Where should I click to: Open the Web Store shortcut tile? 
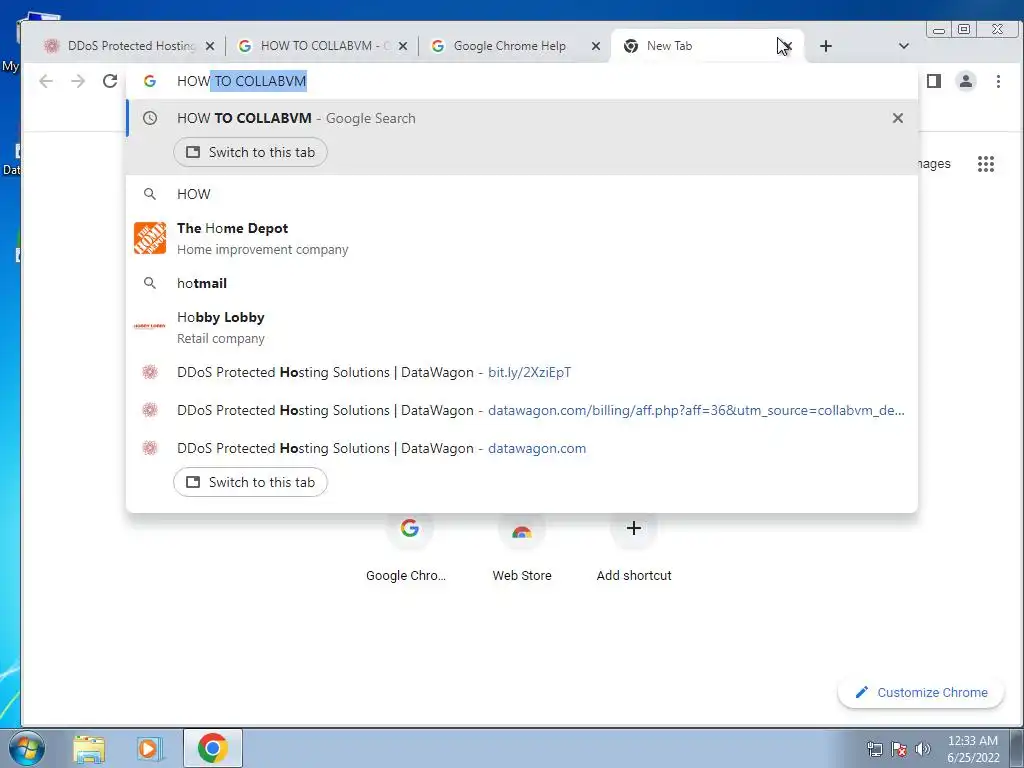click(x=522, y=528)
